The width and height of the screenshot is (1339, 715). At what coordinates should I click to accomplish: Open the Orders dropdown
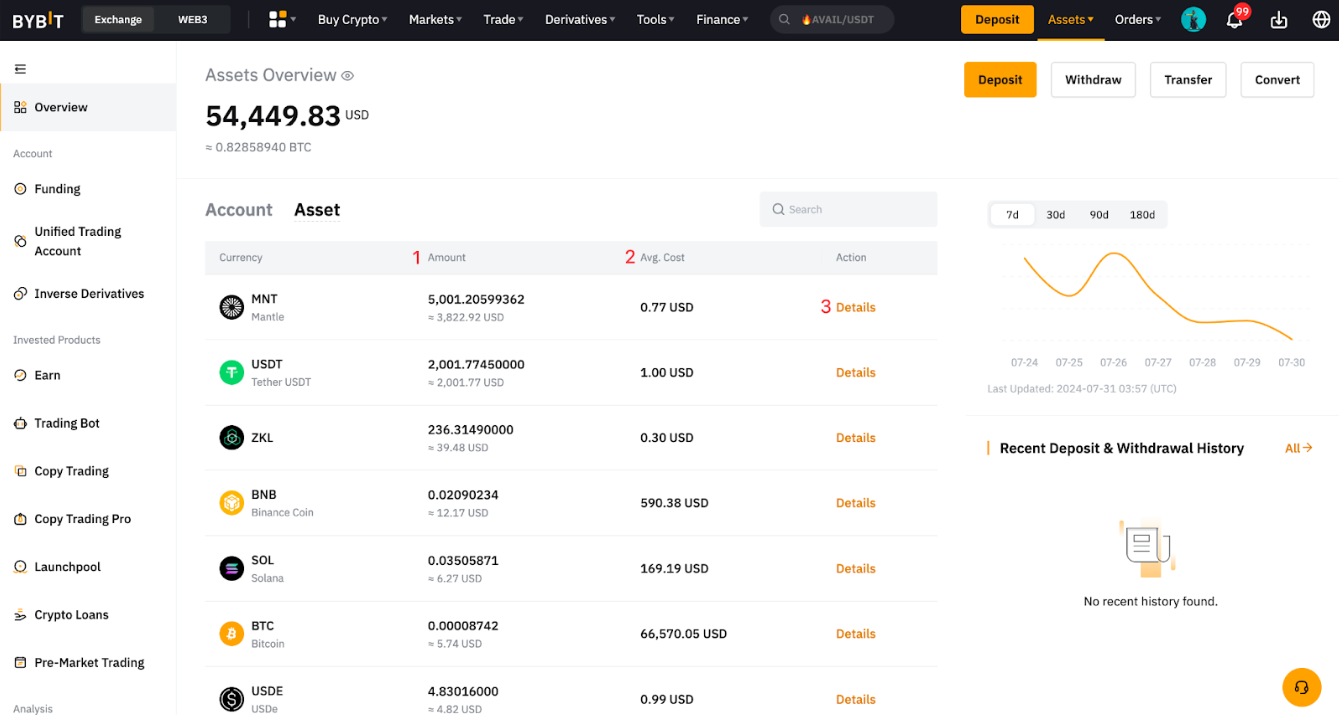[1138, 19]
